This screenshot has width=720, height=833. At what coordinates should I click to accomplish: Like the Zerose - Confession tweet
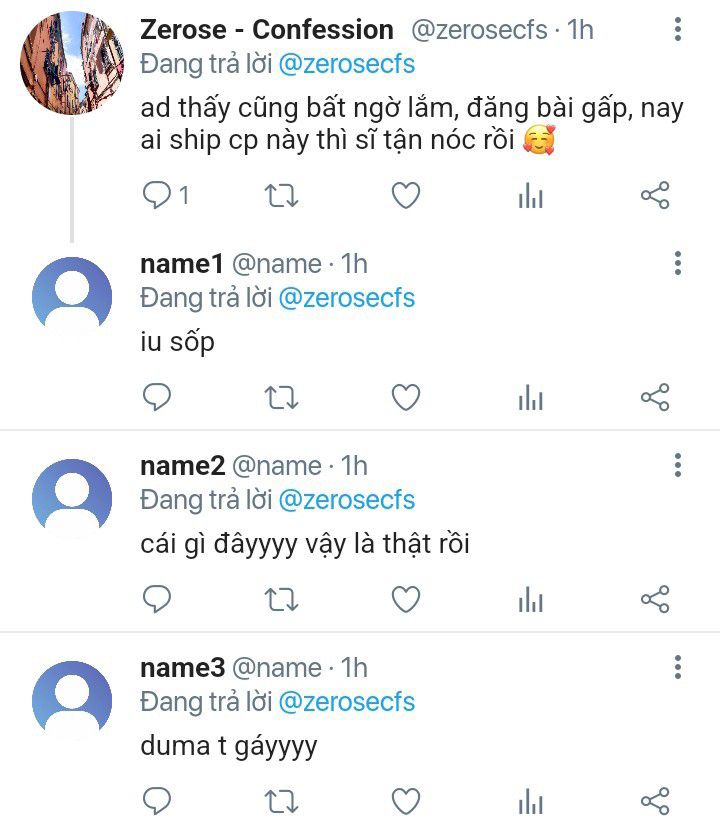click(405, 195)
